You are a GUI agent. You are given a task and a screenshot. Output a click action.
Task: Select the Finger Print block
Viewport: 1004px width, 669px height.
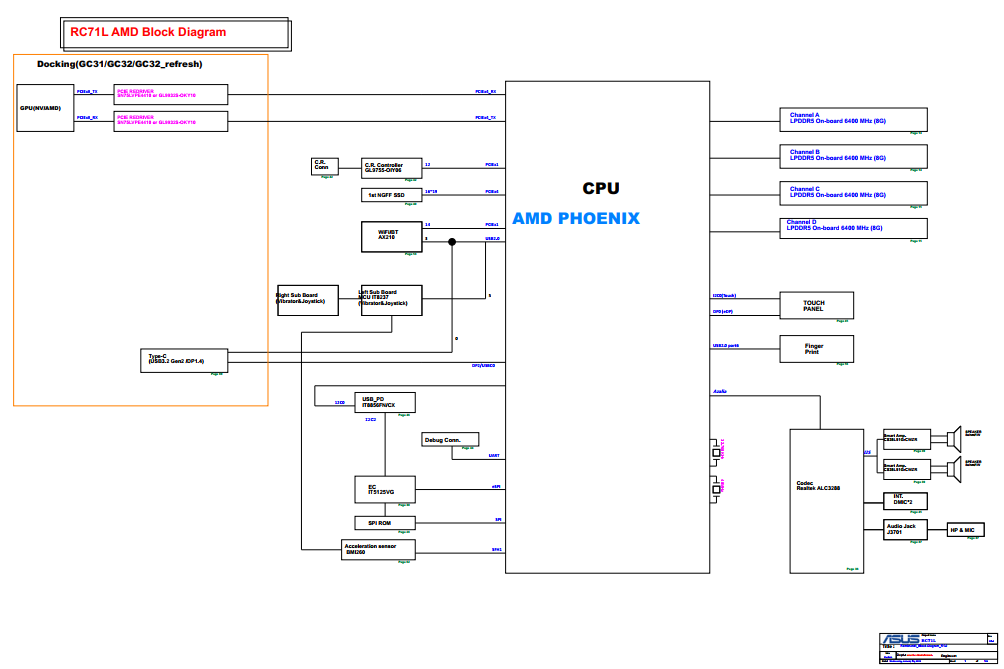(816, 349)
